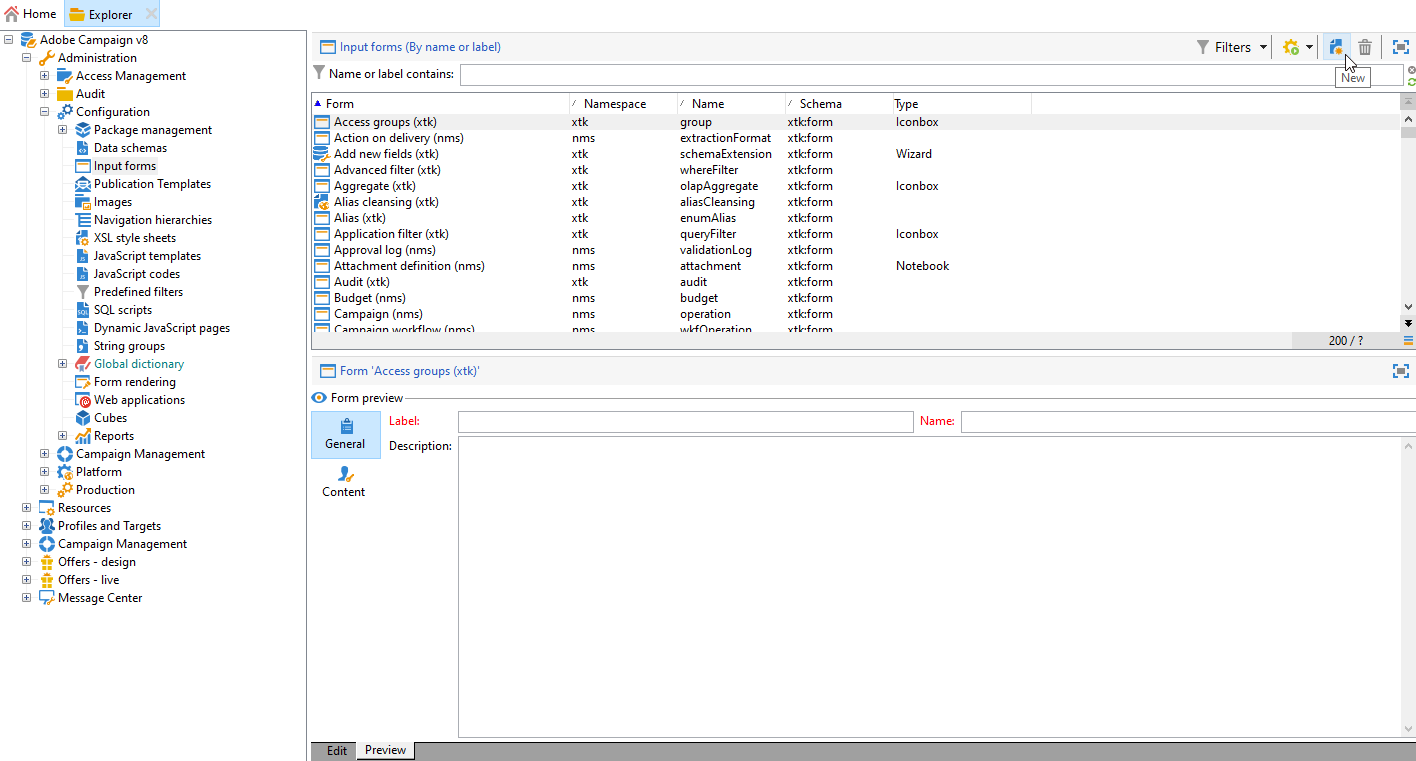1416x761 pixels.
Task: Click the 'Name or label contains' search field
Action: tap(931, 74)
